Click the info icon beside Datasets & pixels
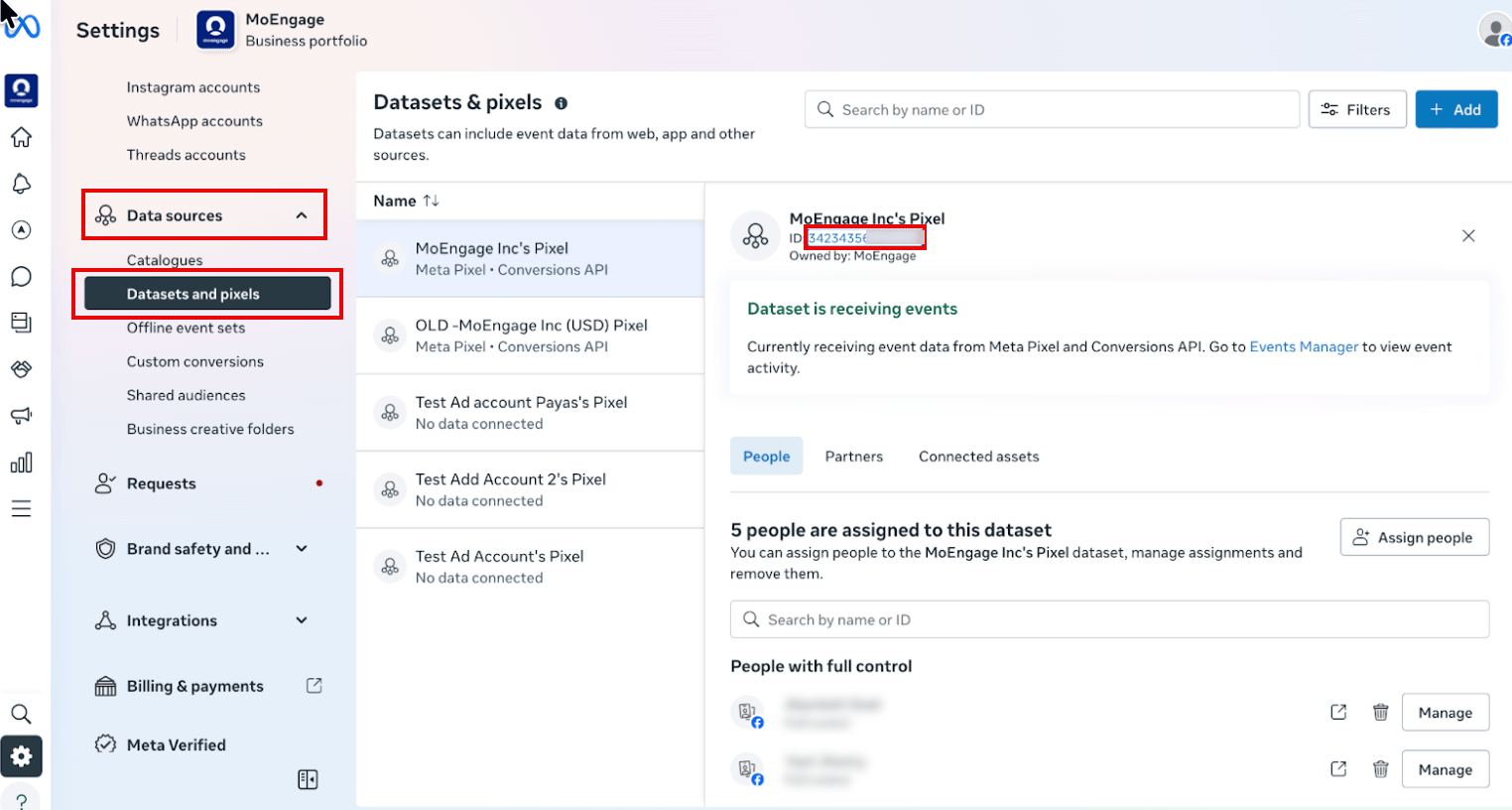The width and height of the screenshot is (1512, 810). (x=562, y=103)
